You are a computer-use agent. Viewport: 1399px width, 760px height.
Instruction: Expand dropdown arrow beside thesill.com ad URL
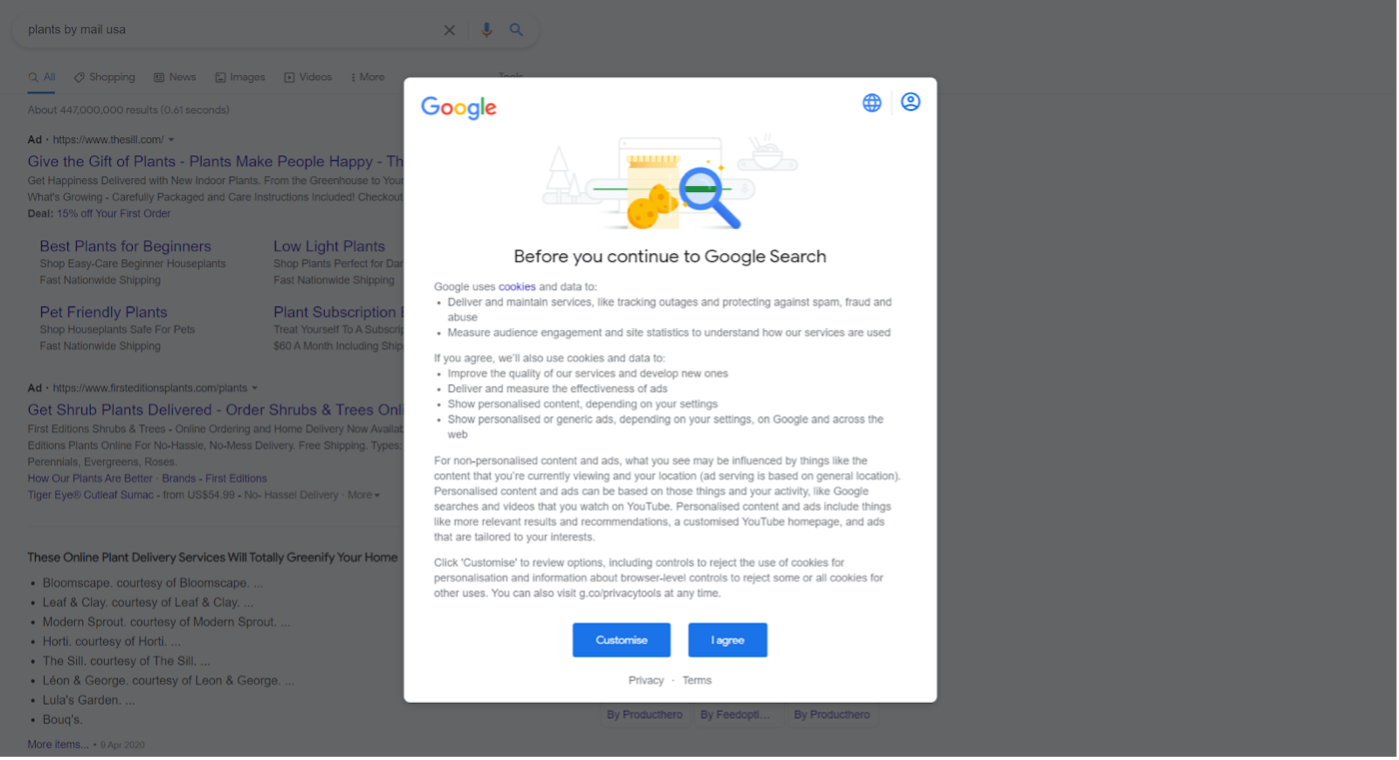(x=171, y=140)
